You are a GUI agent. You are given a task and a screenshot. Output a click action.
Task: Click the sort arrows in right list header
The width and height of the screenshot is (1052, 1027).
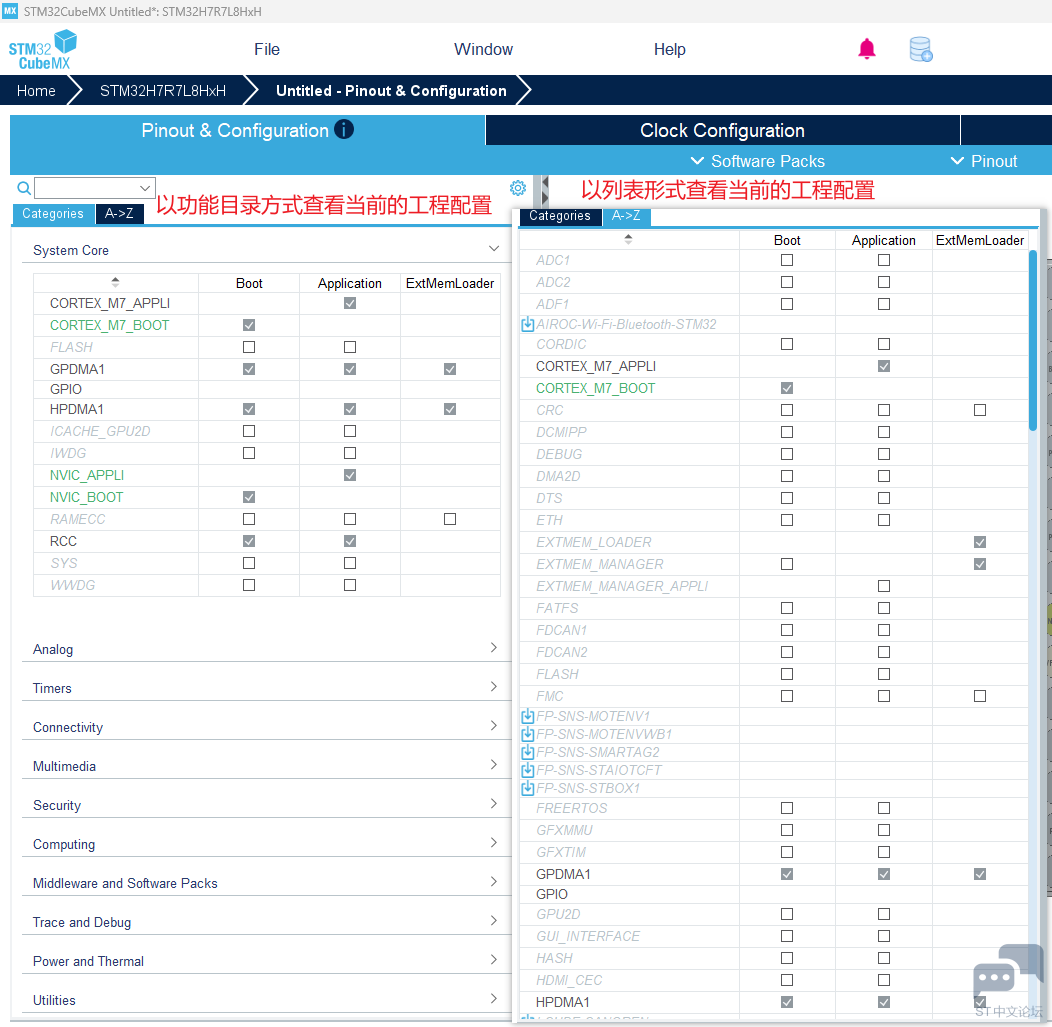coord(628,239)
